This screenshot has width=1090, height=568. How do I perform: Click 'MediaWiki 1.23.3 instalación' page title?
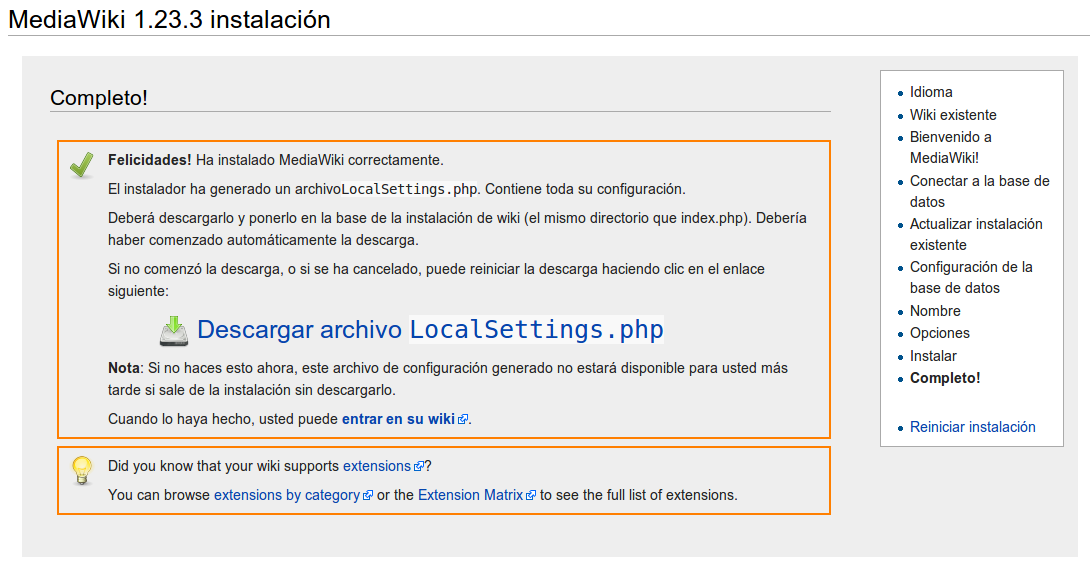[169, 19]
